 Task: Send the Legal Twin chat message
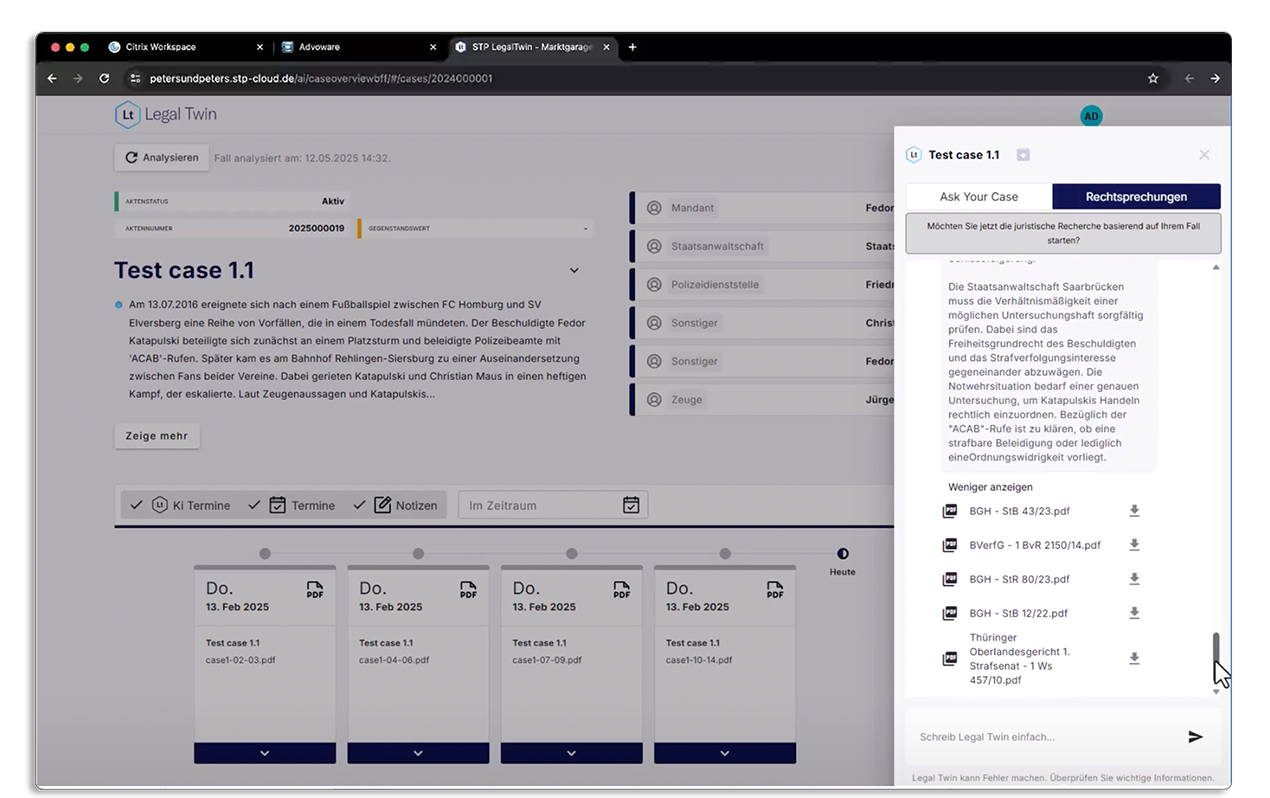1195,737
